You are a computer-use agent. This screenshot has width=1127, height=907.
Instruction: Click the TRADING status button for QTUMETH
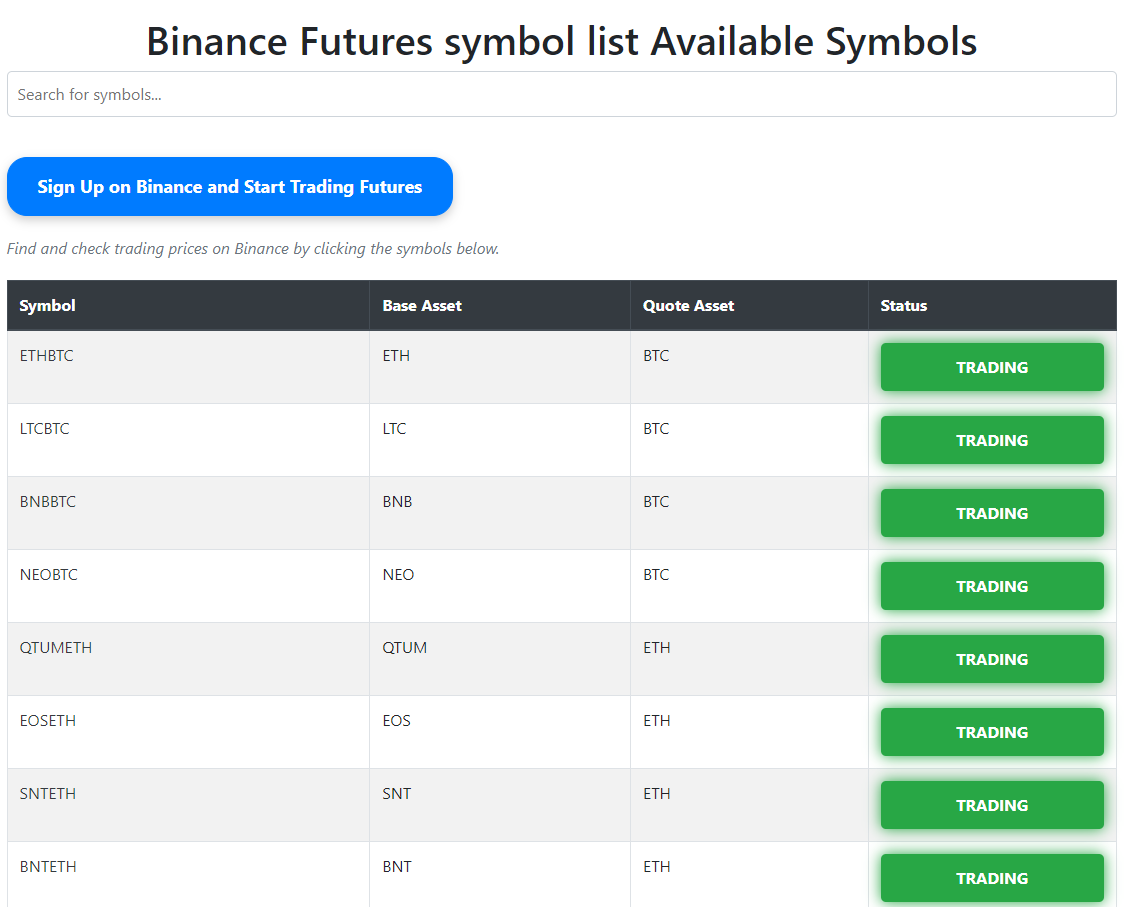(992, 659)
